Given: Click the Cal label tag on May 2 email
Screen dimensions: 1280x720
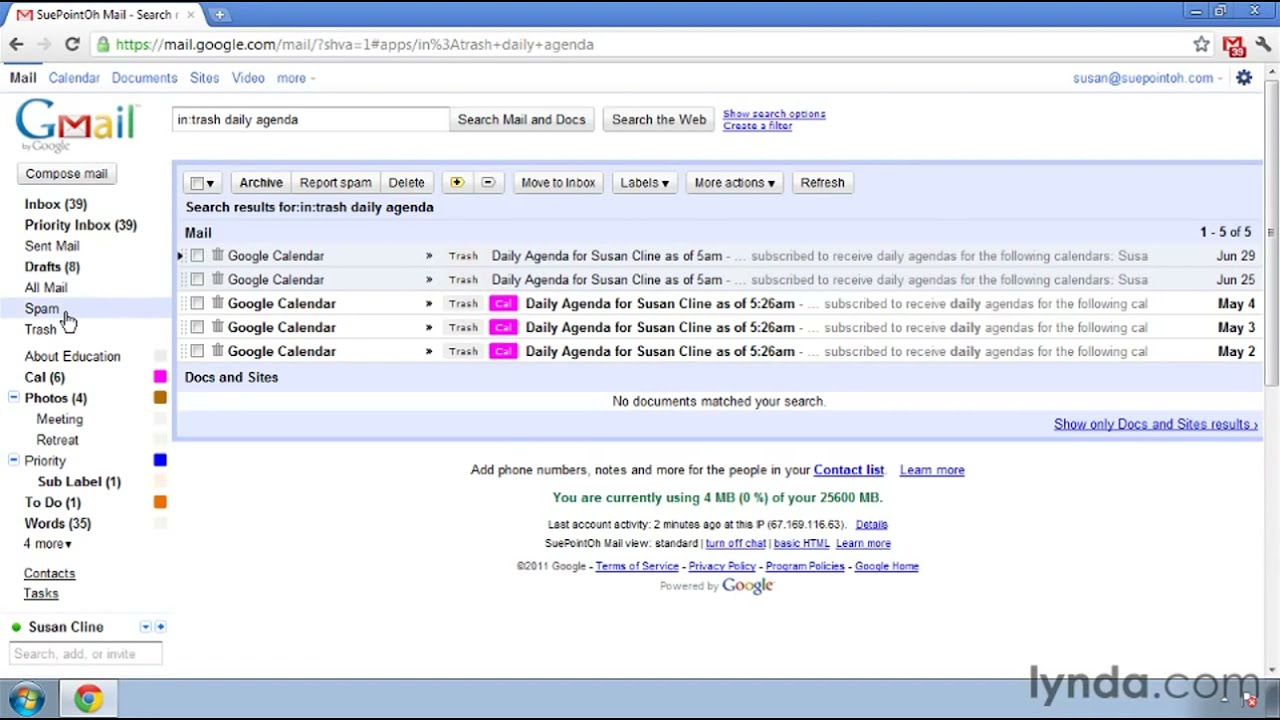Looking at the screenshot, I should 503,351.
